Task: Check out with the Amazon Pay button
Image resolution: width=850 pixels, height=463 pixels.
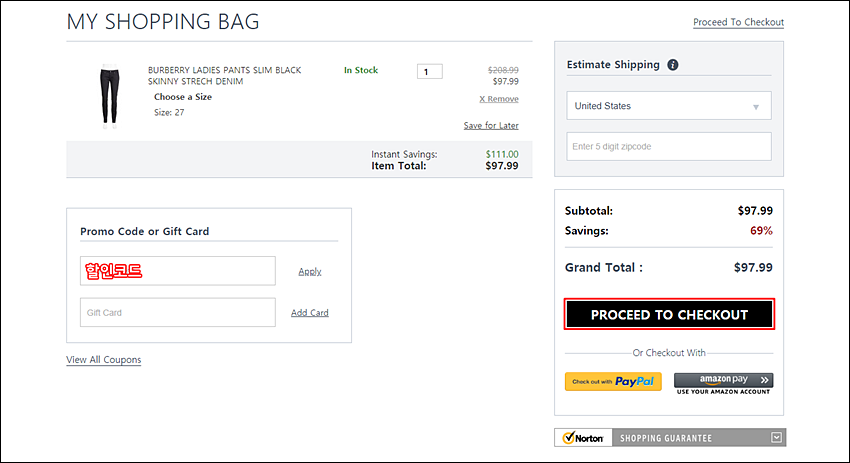Action: (724, 383)
